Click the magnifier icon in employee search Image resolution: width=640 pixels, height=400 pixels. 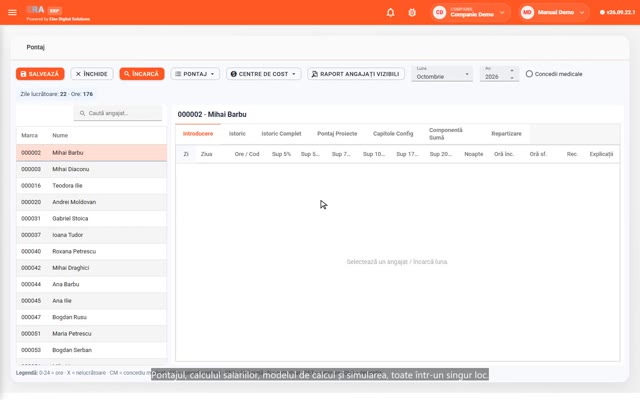[x=82, y=113]
